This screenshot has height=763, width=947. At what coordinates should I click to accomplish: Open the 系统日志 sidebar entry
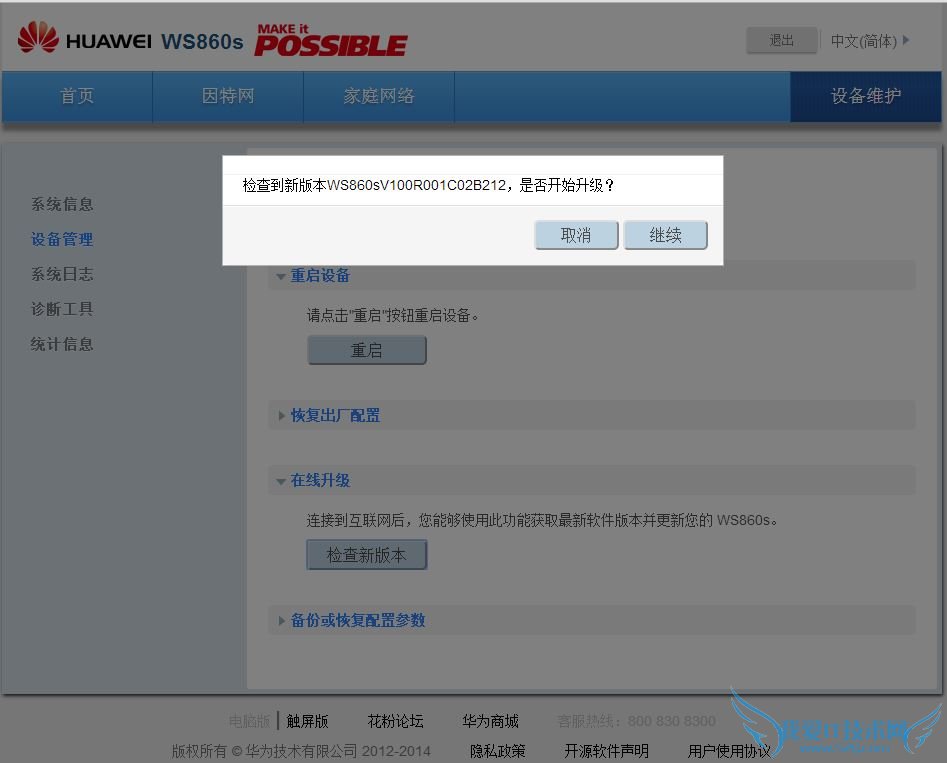point(61,274)
